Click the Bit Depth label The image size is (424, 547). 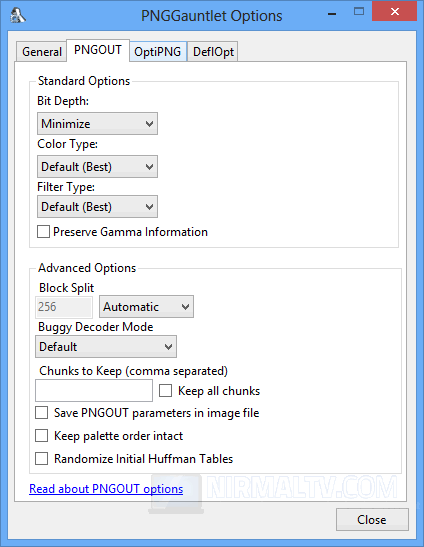[x=63, y=101]
